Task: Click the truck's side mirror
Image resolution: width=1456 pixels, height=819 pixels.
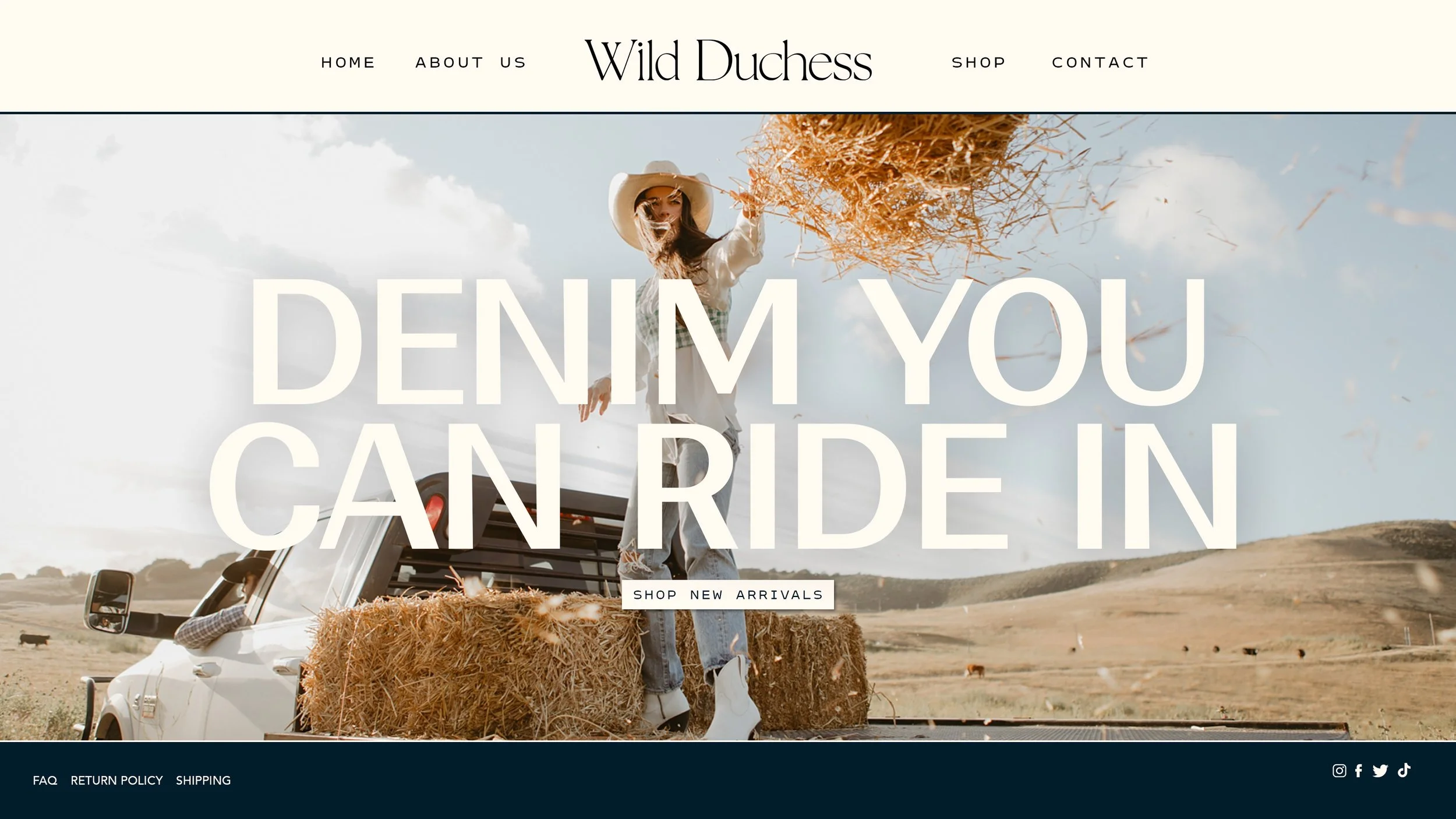Action: [x=108, y=601]
